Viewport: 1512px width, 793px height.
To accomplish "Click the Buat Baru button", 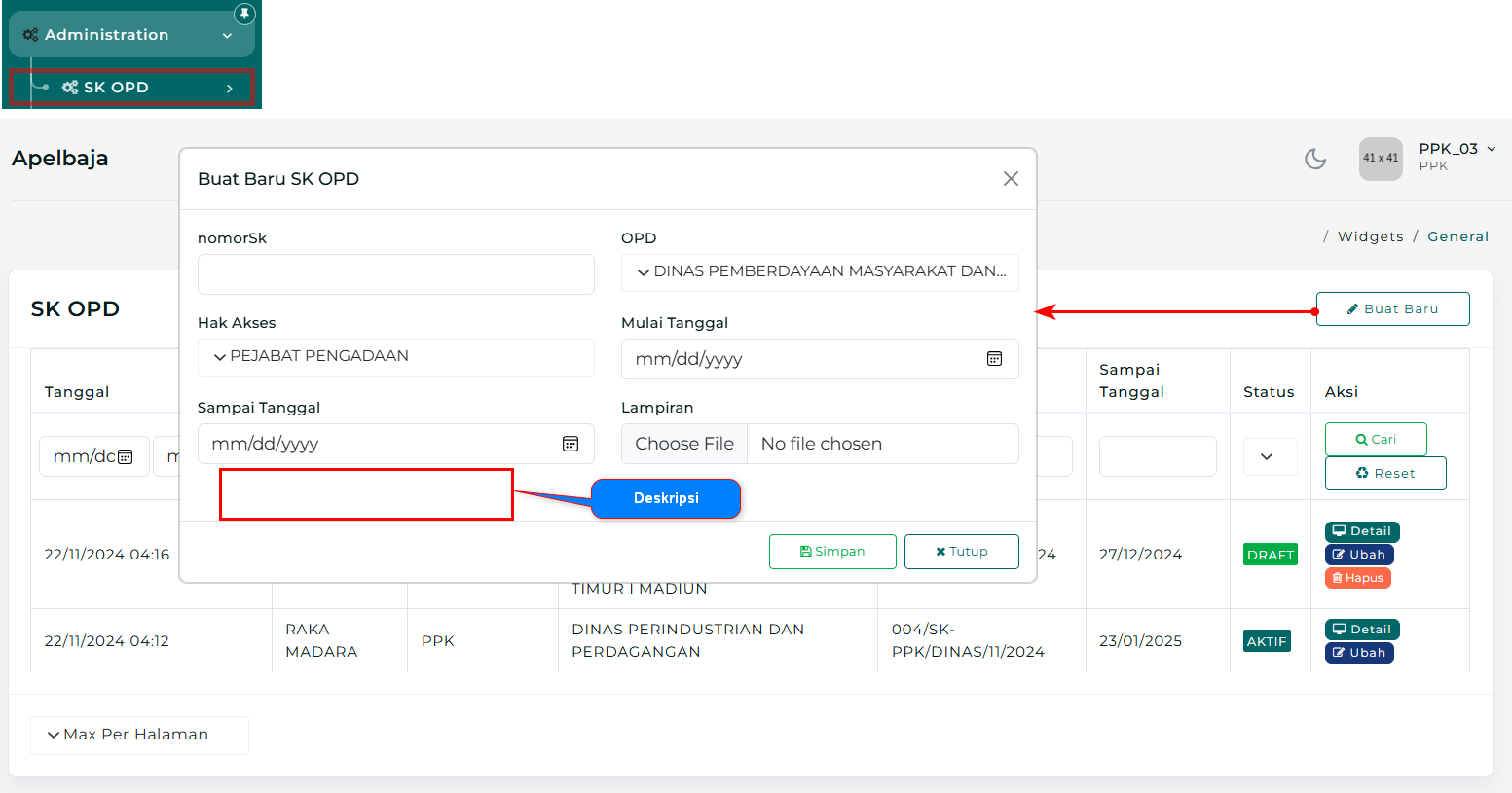I will point(1392,309).
